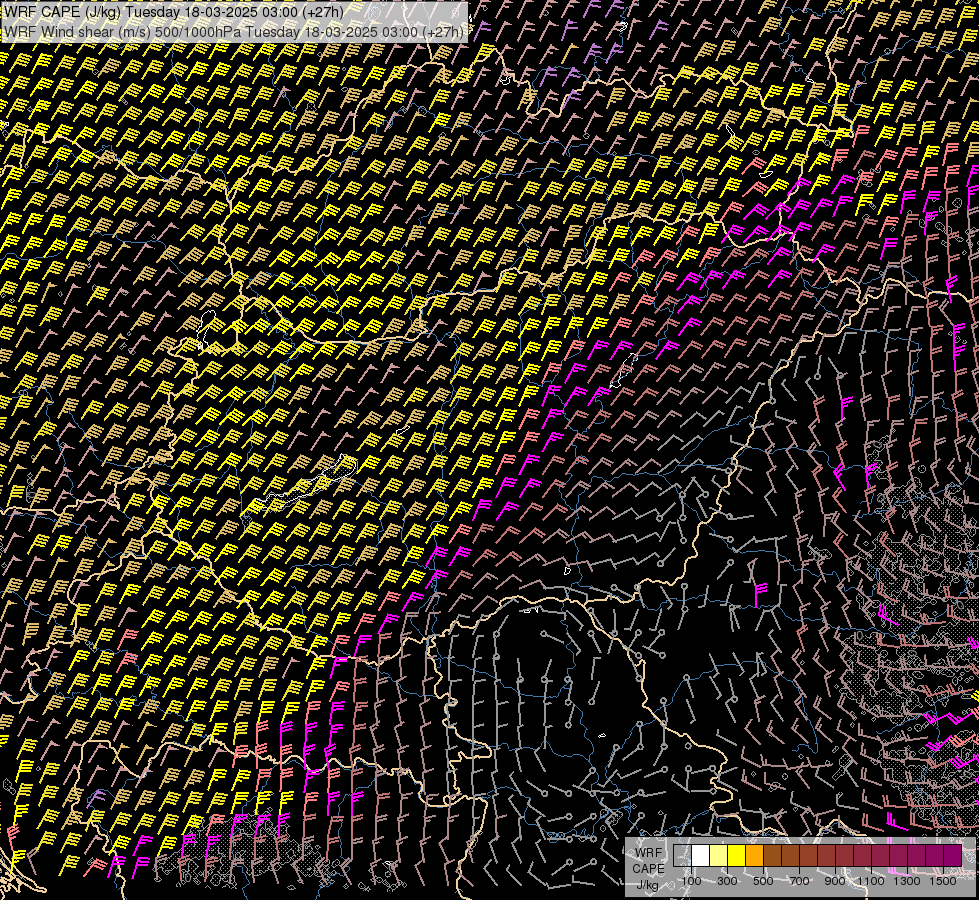Click the 100 legend value
The image size is (979, 900).
[x=691, y=881]
